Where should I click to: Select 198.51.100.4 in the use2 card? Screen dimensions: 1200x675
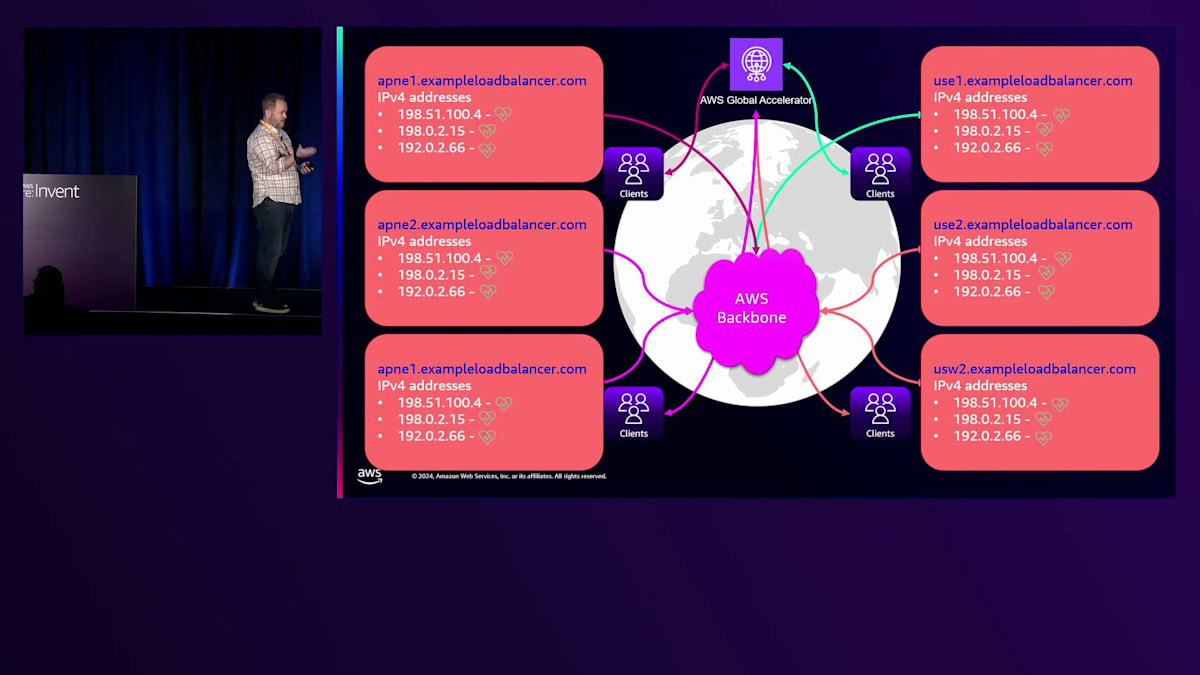click(x=995, y=258)
